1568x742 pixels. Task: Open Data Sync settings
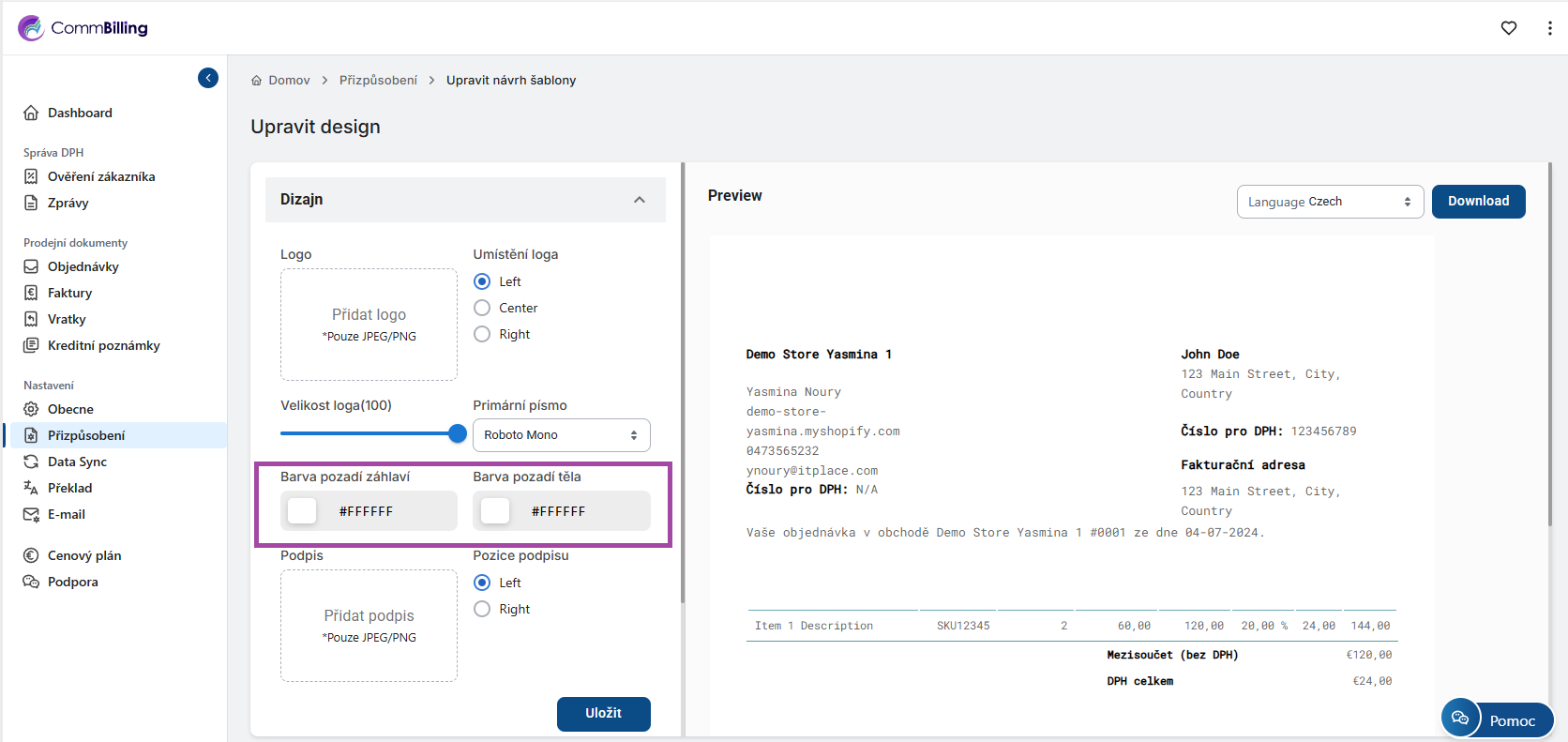(x=77, y=462)
